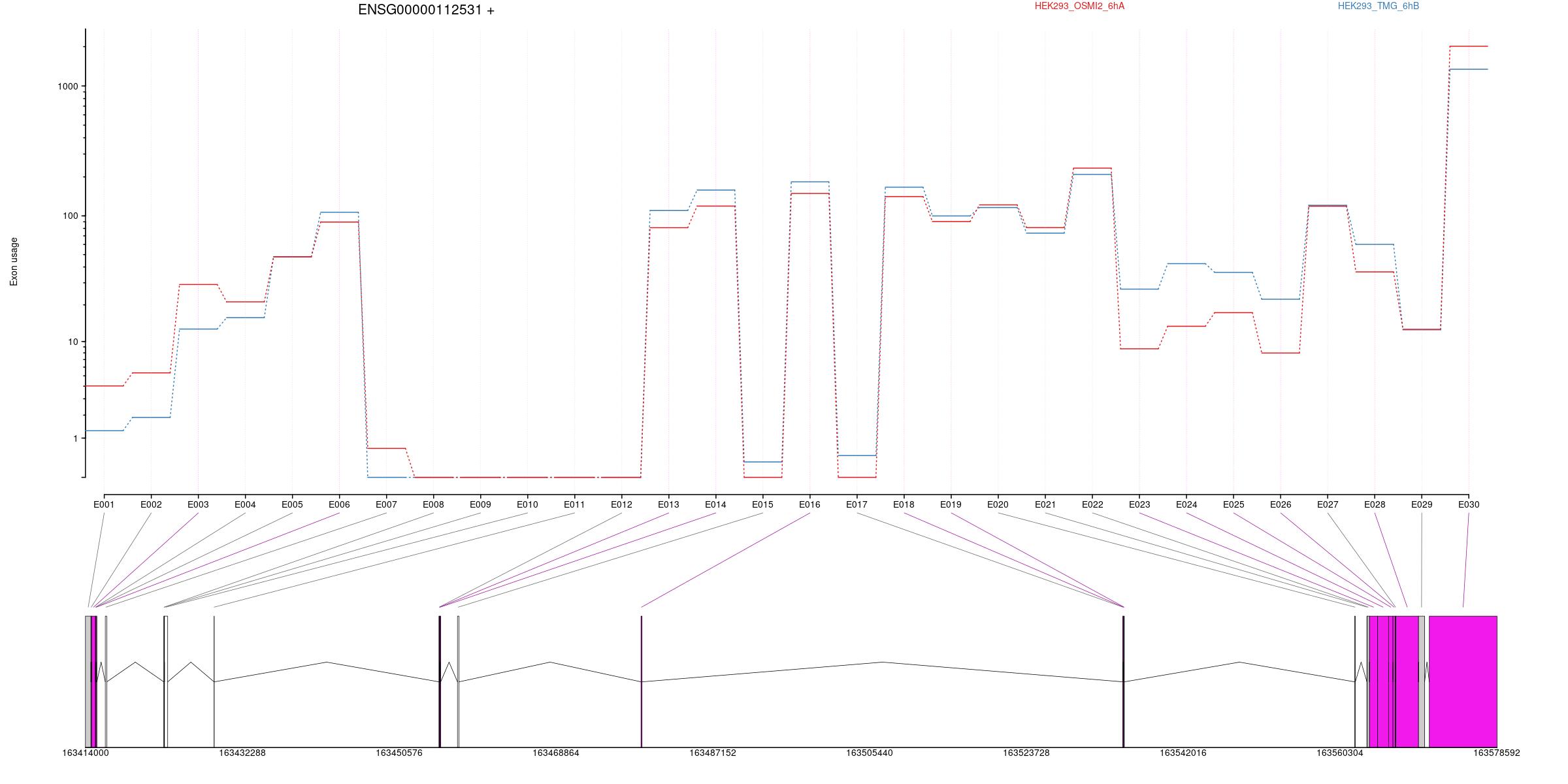1568x784 pixels.
Task: Click exon label E020
Action: click(x=998, y=504)
